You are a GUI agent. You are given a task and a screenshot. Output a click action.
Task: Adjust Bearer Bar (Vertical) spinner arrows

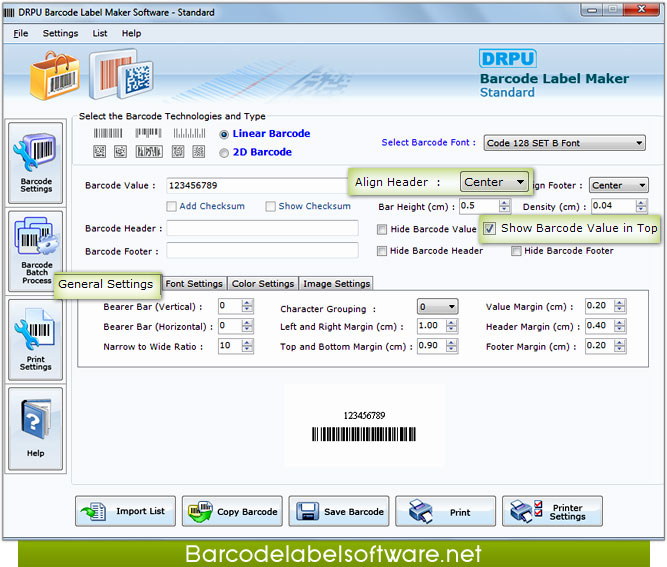(x=247, y=306)
